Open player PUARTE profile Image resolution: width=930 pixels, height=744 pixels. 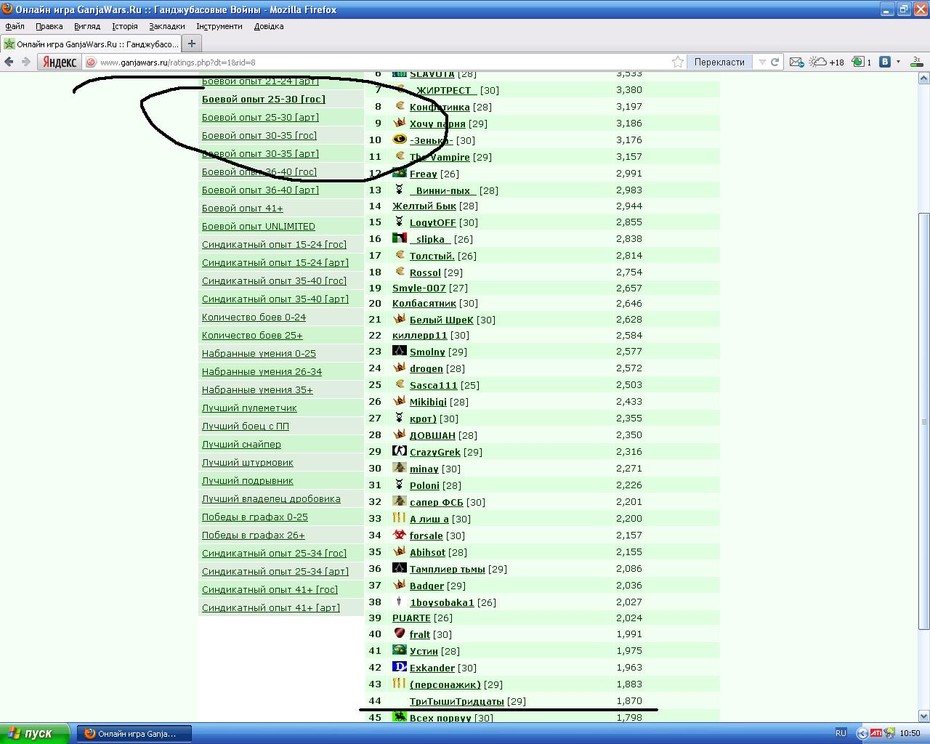(411, 618)
